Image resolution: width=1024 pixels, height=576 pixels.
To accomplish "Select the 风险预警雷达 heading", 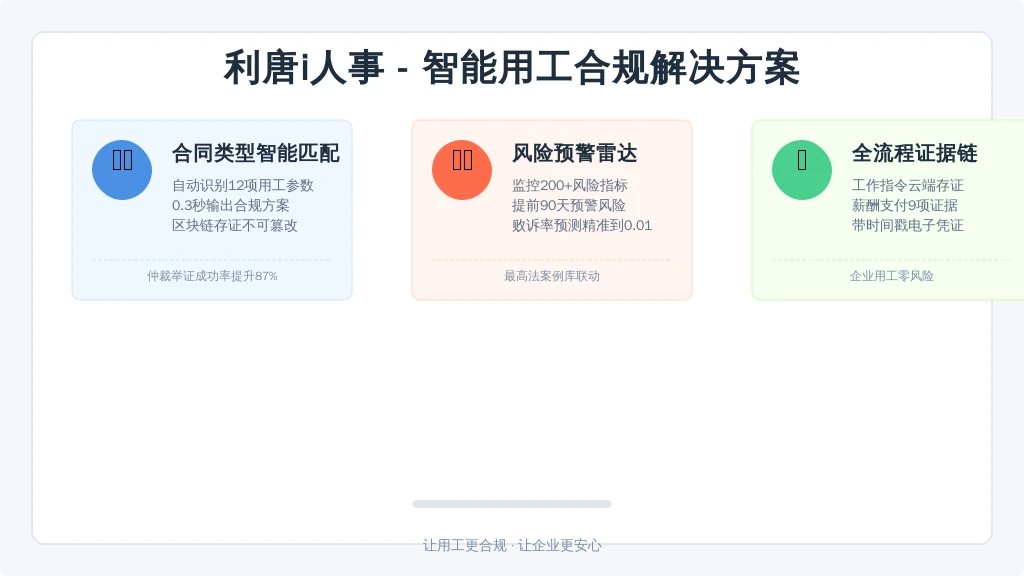I will tap(575, 153).
